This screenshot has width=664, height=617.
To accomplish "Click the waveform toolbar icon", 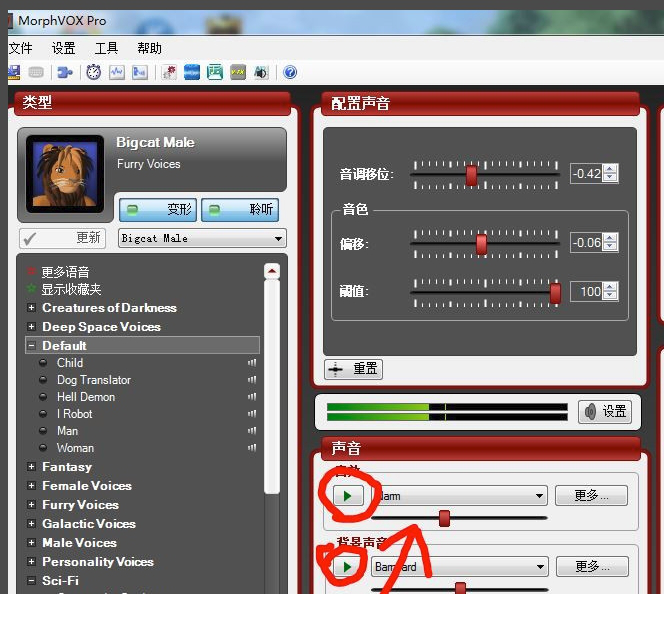I will click(117, 72).
